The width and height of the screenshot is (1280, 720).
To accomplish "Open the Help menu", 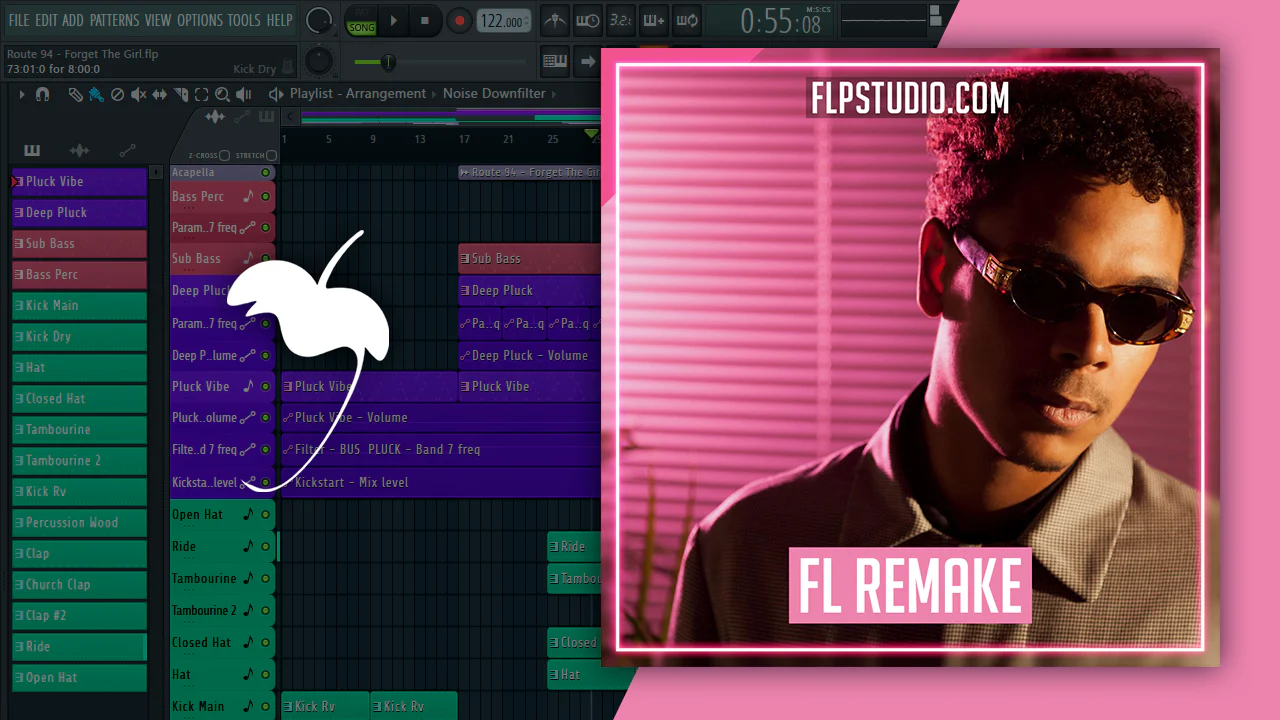I will 280,20.
